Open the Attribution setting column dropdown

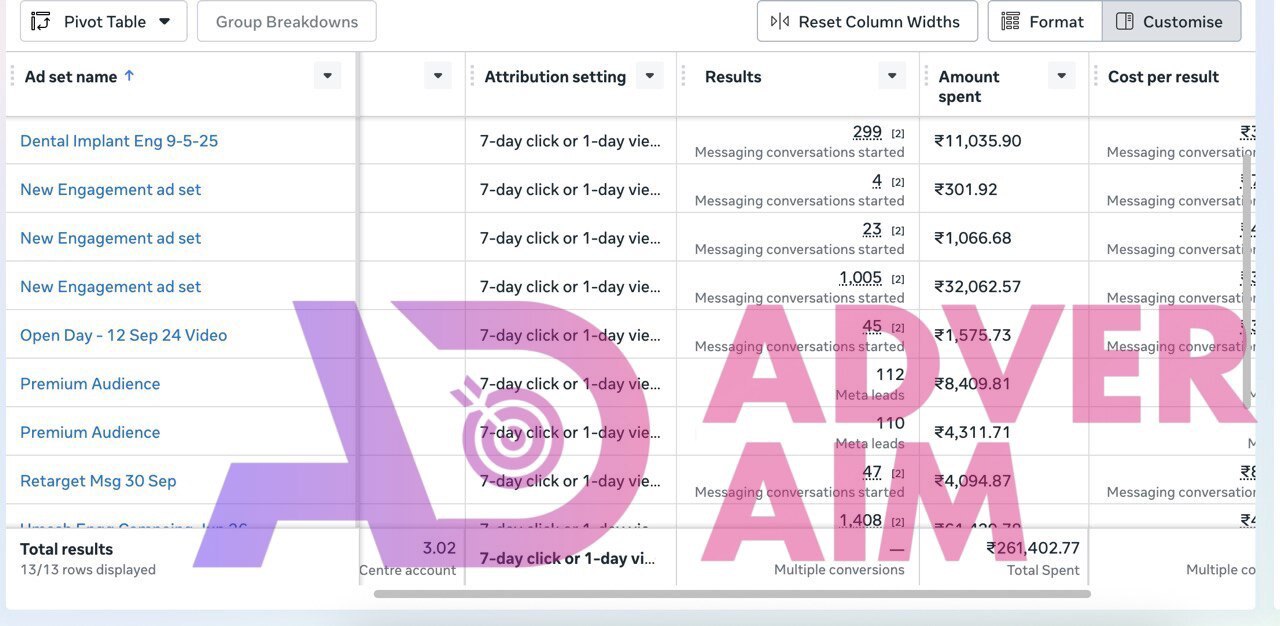[x=650, y=76]
